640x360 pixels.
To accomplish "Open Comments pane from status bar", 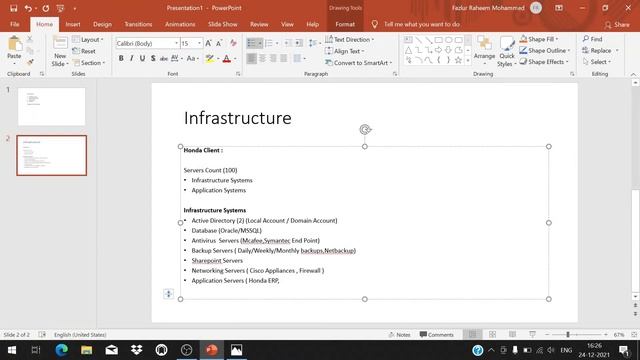I will point(436,335).
